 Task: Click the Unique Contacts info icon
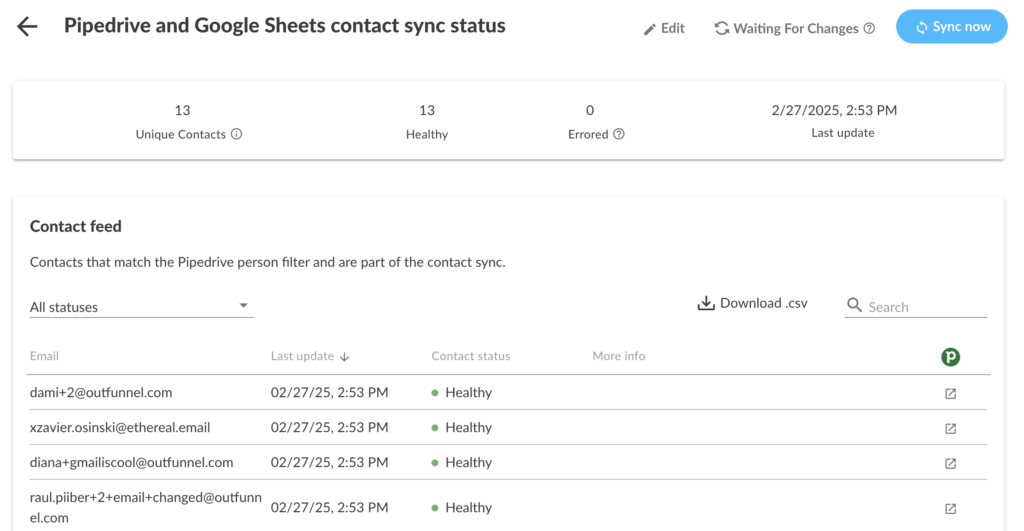[237, 134]
